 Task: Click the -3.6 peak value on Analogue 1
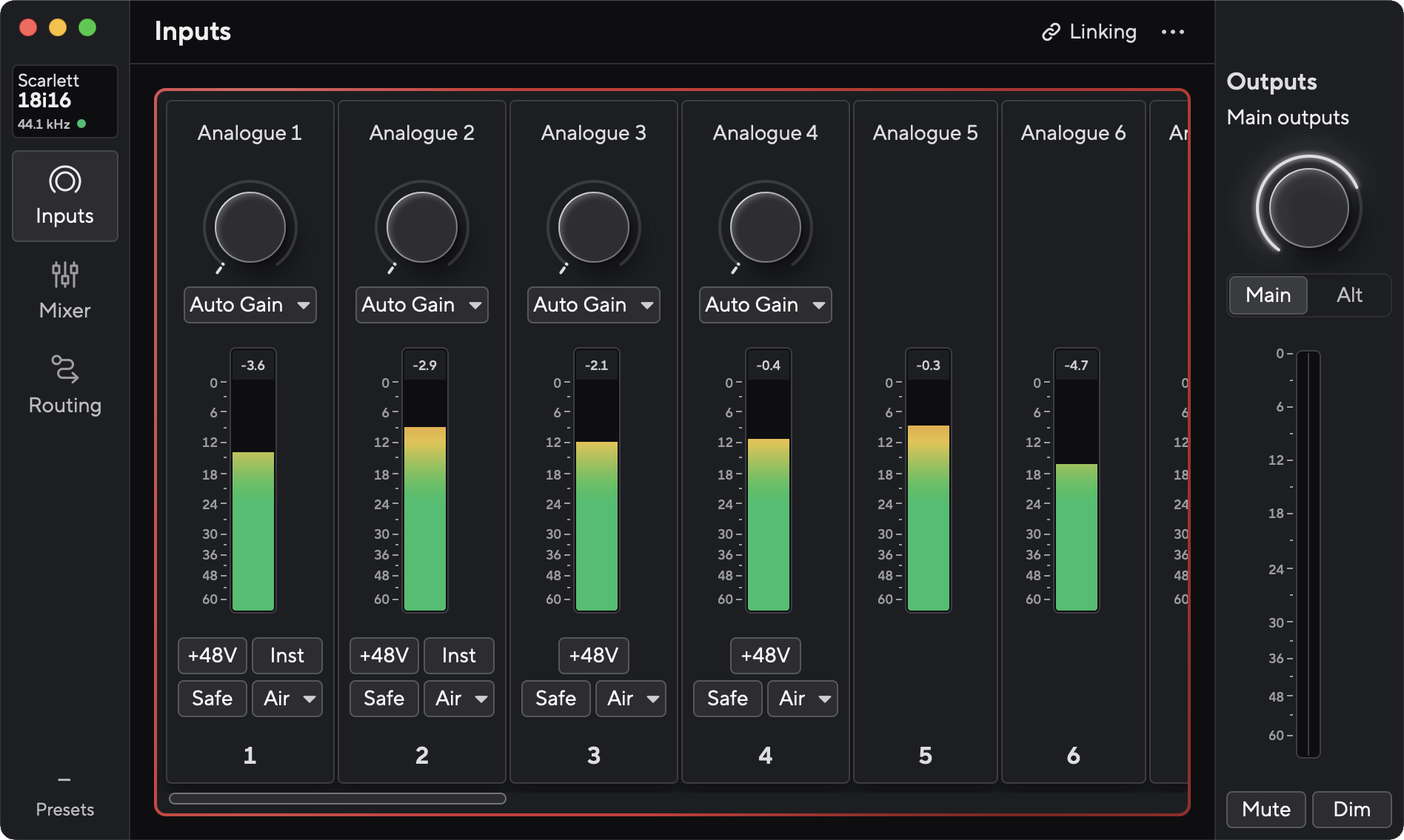point(253,365)
